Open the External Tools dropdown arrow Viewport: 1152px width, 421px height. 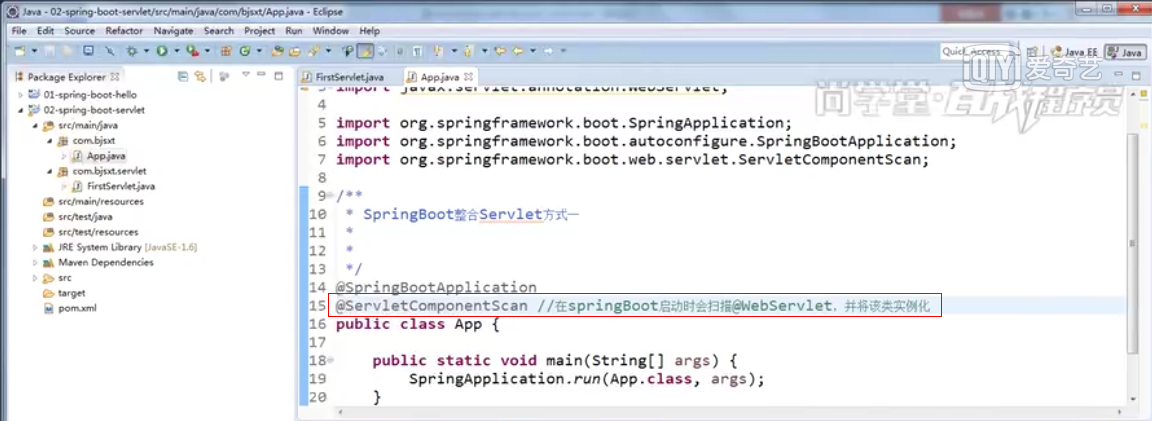(x=207, y=51)
